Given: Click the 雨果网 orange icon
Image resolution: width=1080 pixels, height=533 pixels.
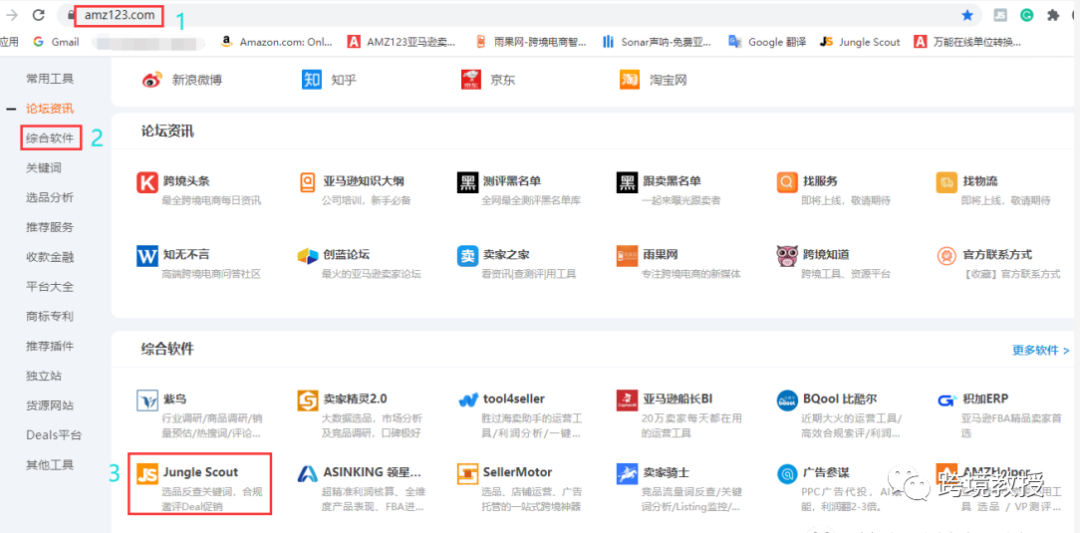Looking at the screenshot, I should coord(627,256).
